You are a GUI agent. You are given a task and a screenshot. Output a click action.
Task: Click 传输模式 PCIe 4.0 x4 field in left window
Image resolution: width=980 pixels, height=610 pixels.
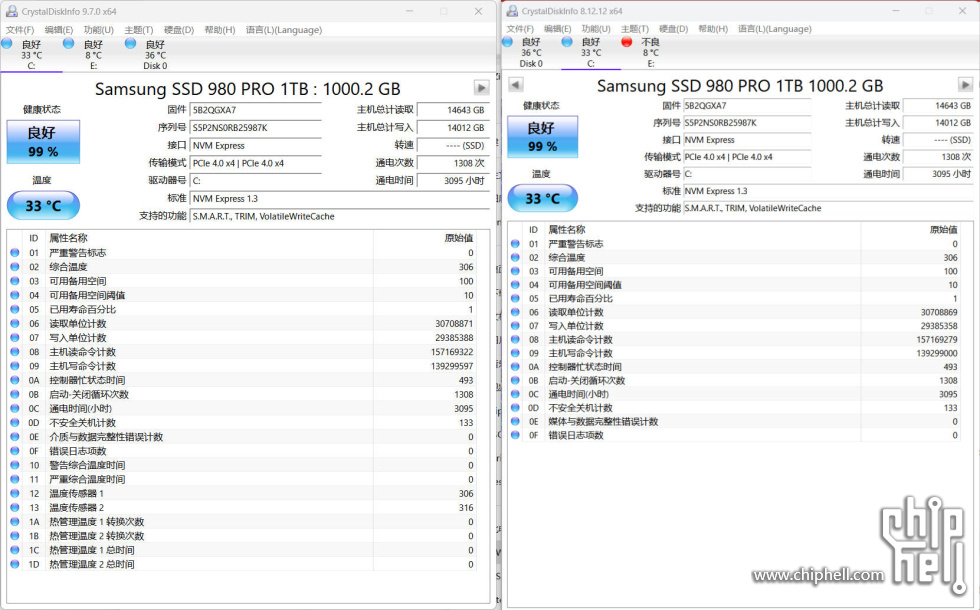click(256, 163)
